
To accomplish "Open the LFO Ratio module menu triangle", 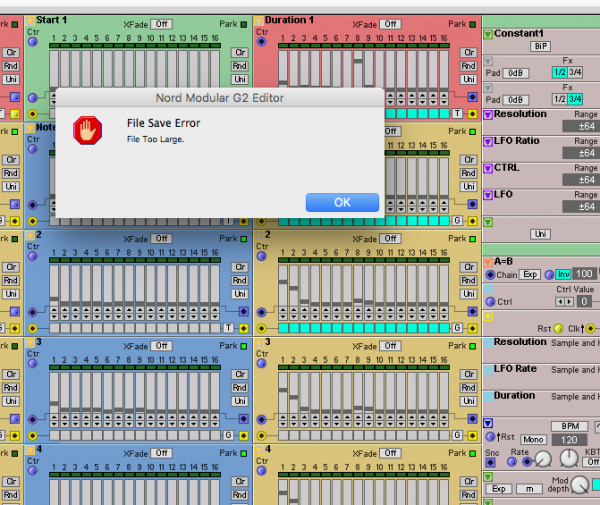I will [488, 142].
